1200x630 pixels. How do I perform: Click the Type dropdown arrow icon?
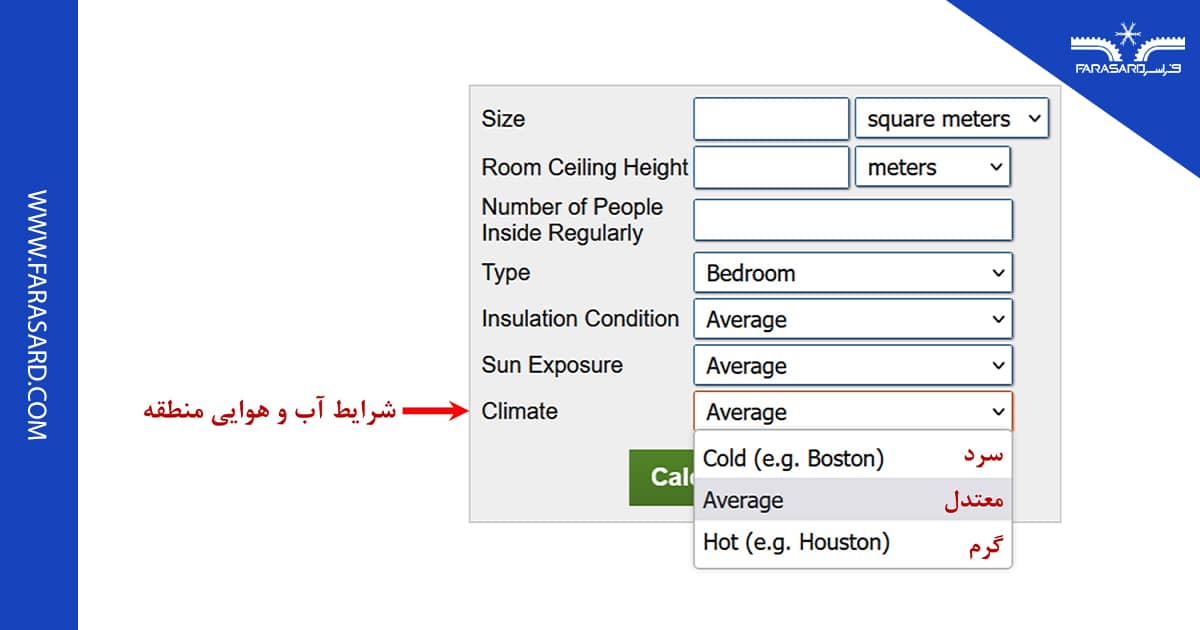(997, 272)
